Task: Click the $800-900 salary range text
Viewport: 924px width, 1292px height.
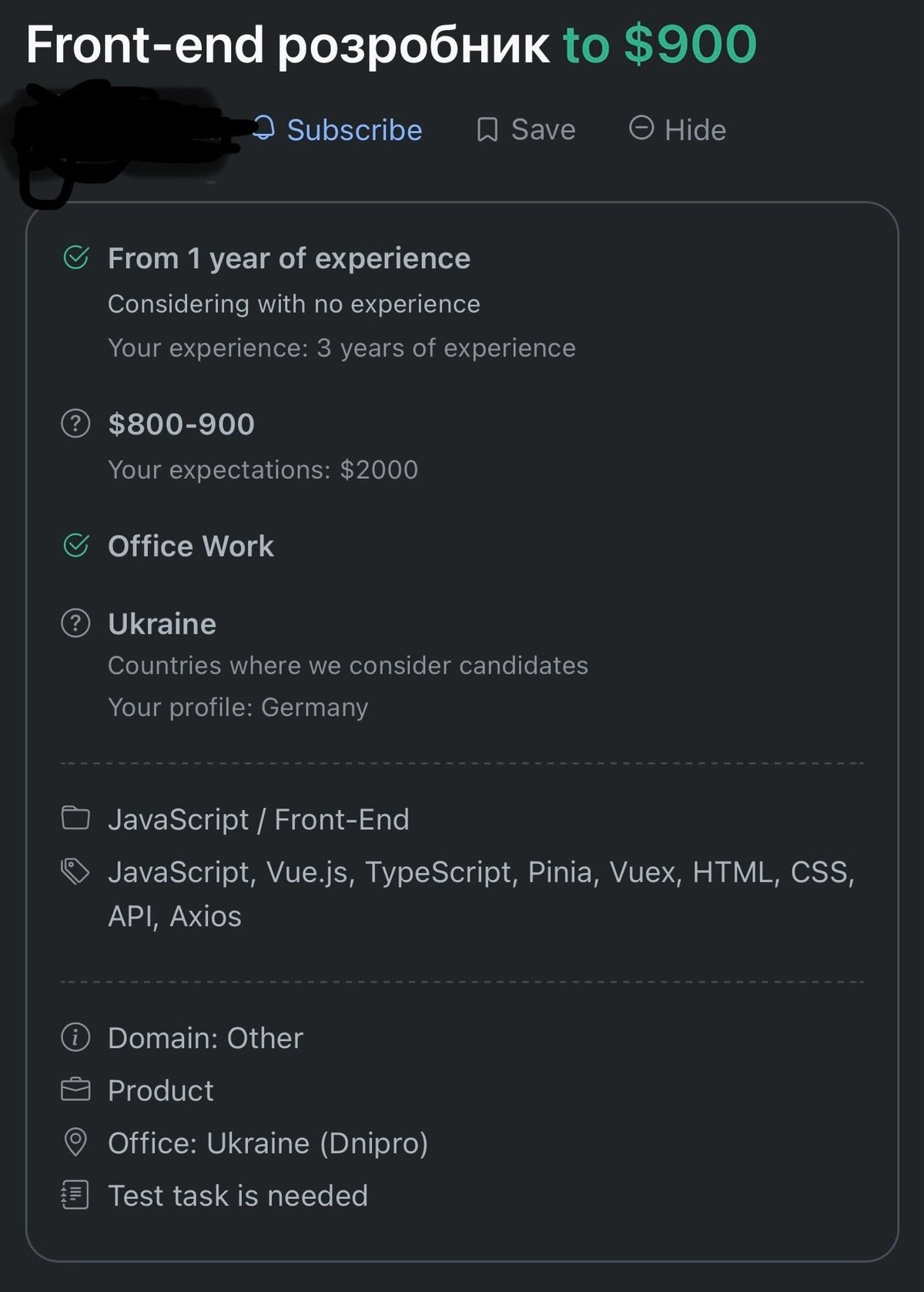Action: point(181,424)
